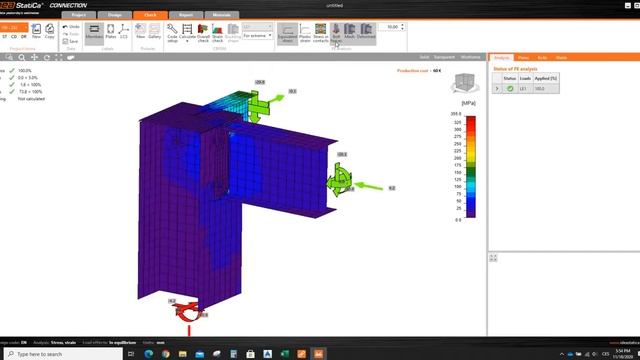Open the Analysis tab in right panel
The image size is (640, 360).
click(x=502, y=58)
